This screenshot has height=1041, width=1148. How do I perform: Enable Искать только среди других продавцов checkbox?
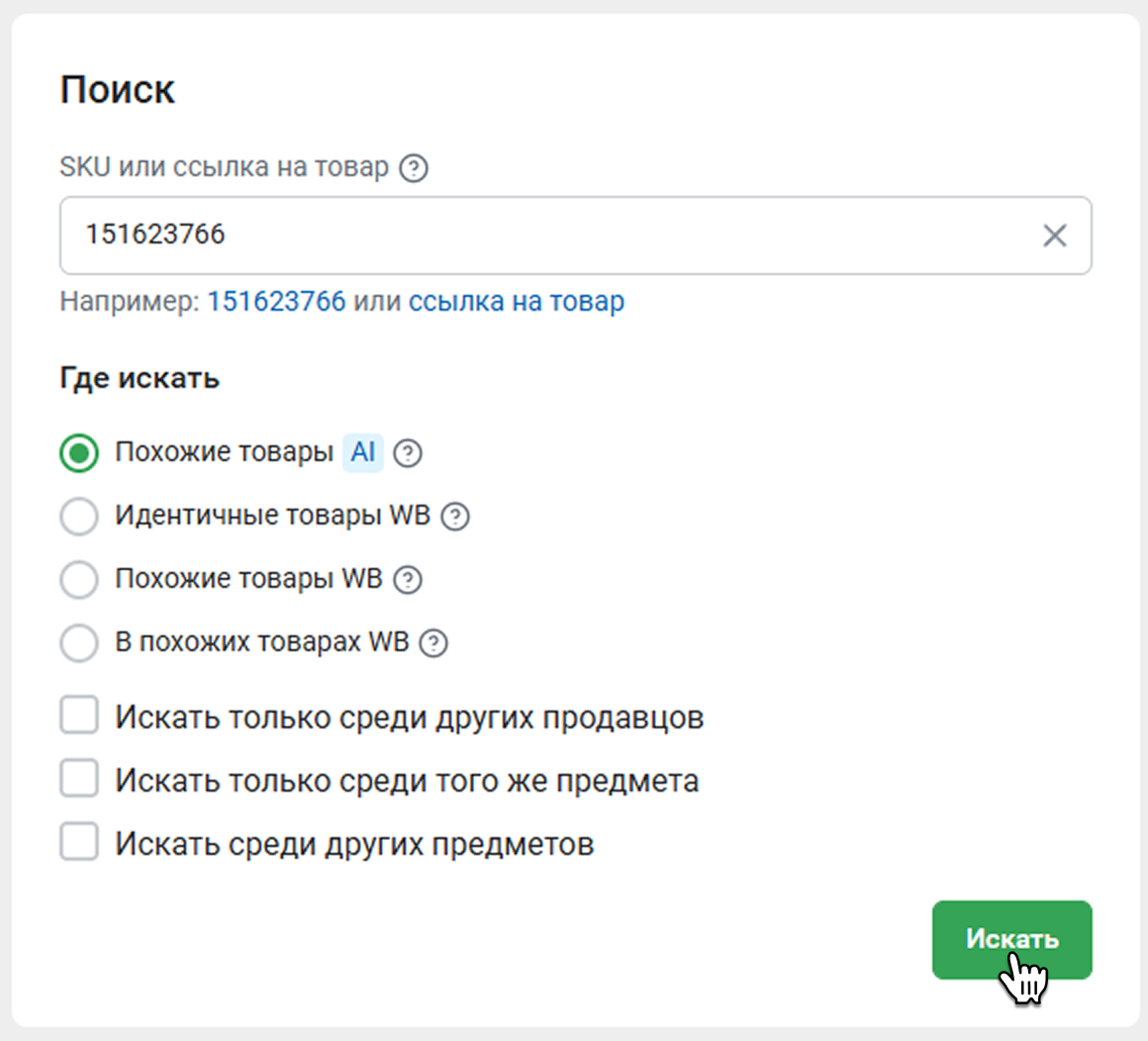click(x=79, y=715)
